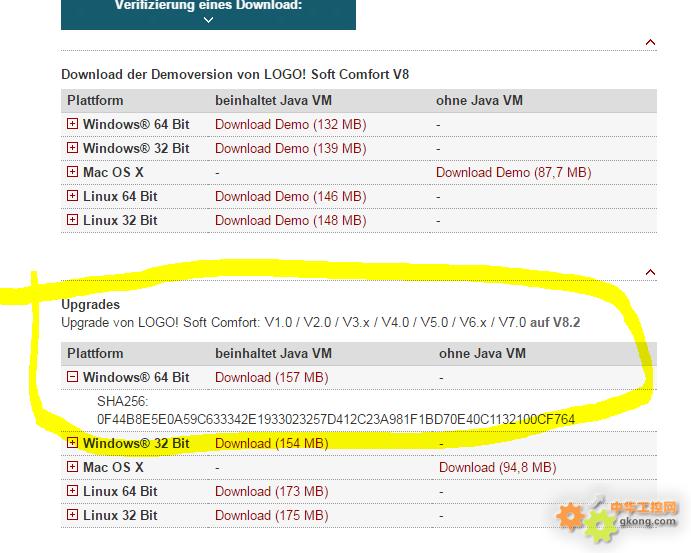Click Plattform header in Demo table
The image size is (691, 553).
click(x=95, y=100)
